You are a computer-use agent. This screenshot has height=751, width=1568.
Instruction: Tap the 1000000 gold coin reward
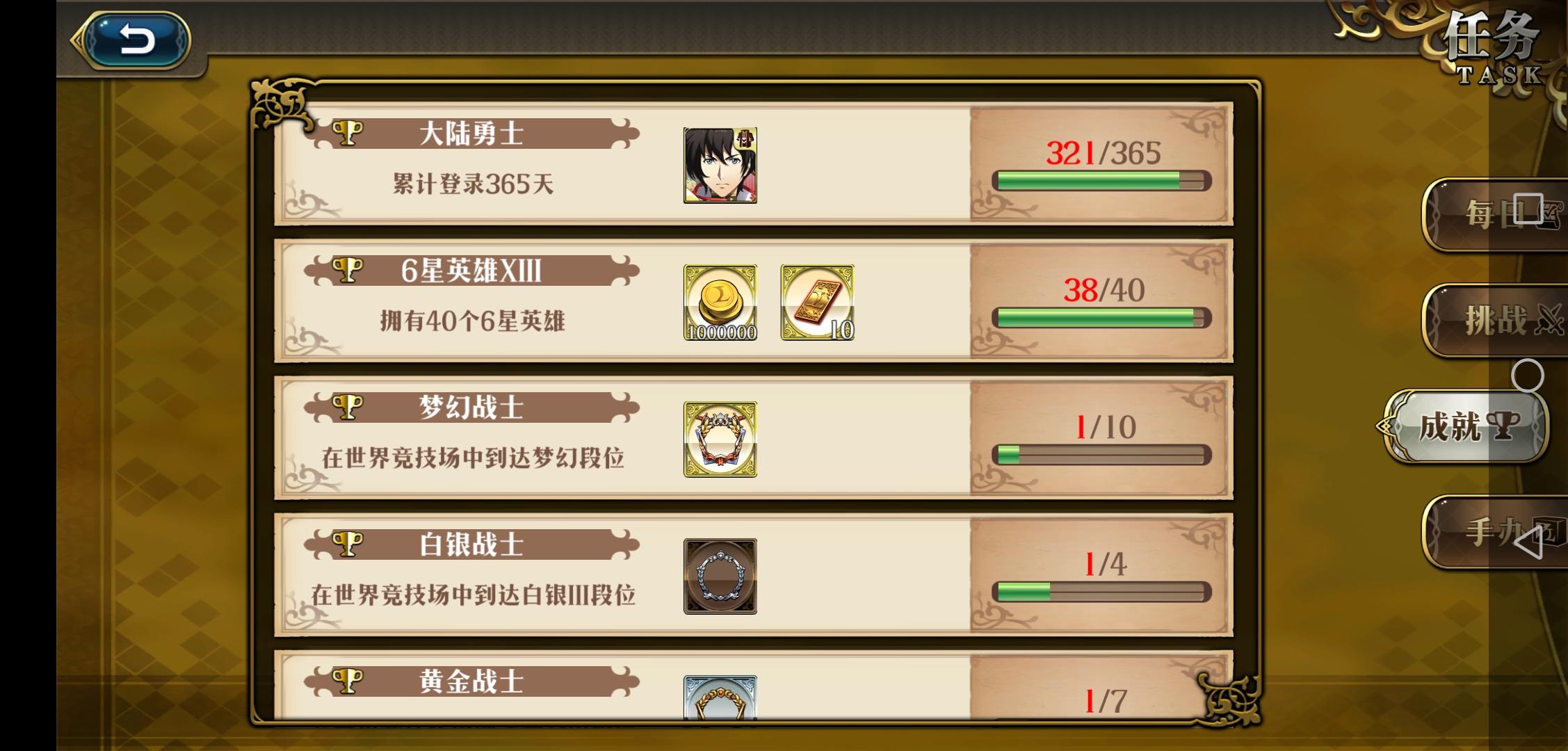pyautogui.click(x=720, y=302)
